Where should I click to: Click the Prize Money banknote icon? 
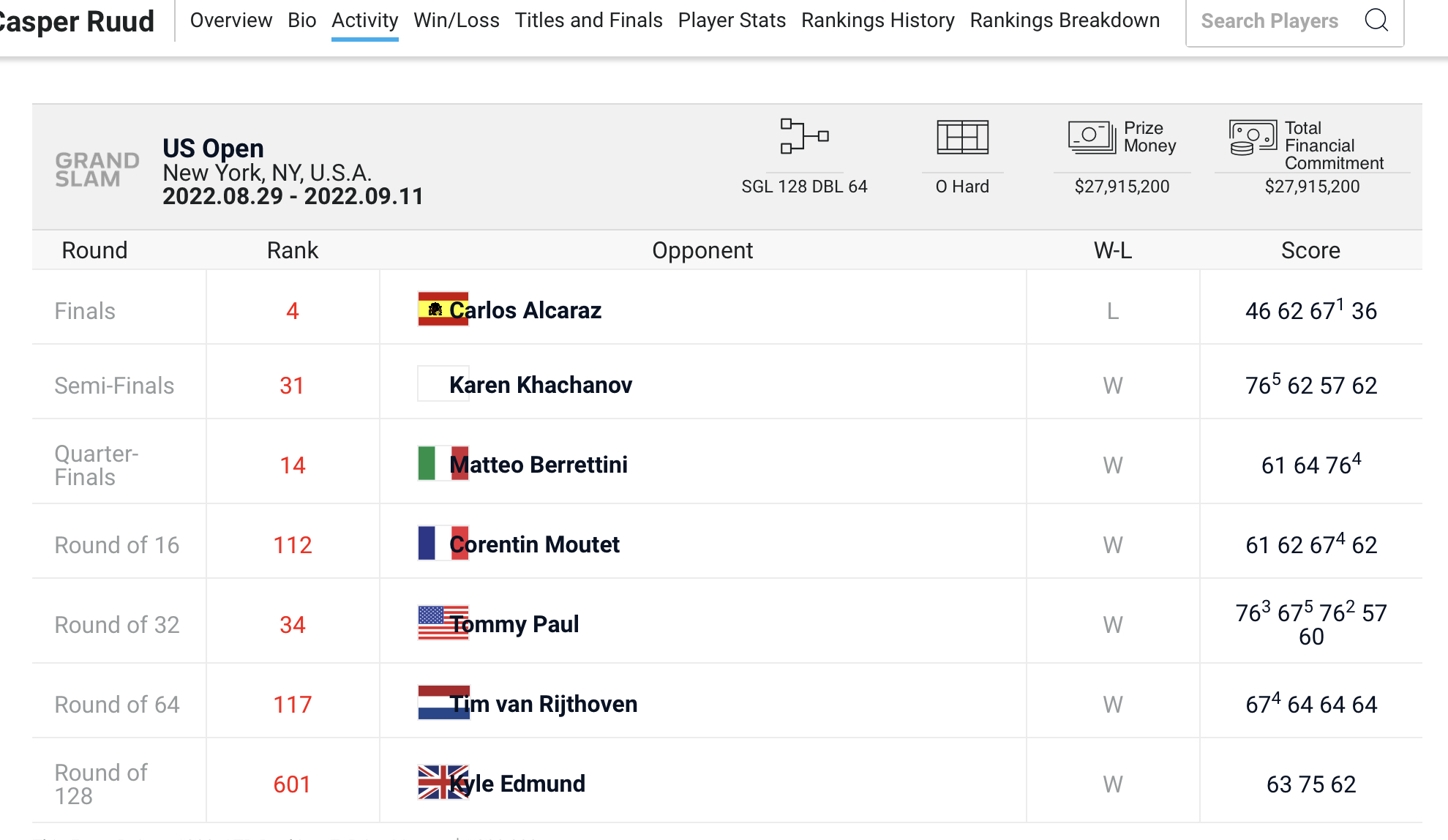1092,137
